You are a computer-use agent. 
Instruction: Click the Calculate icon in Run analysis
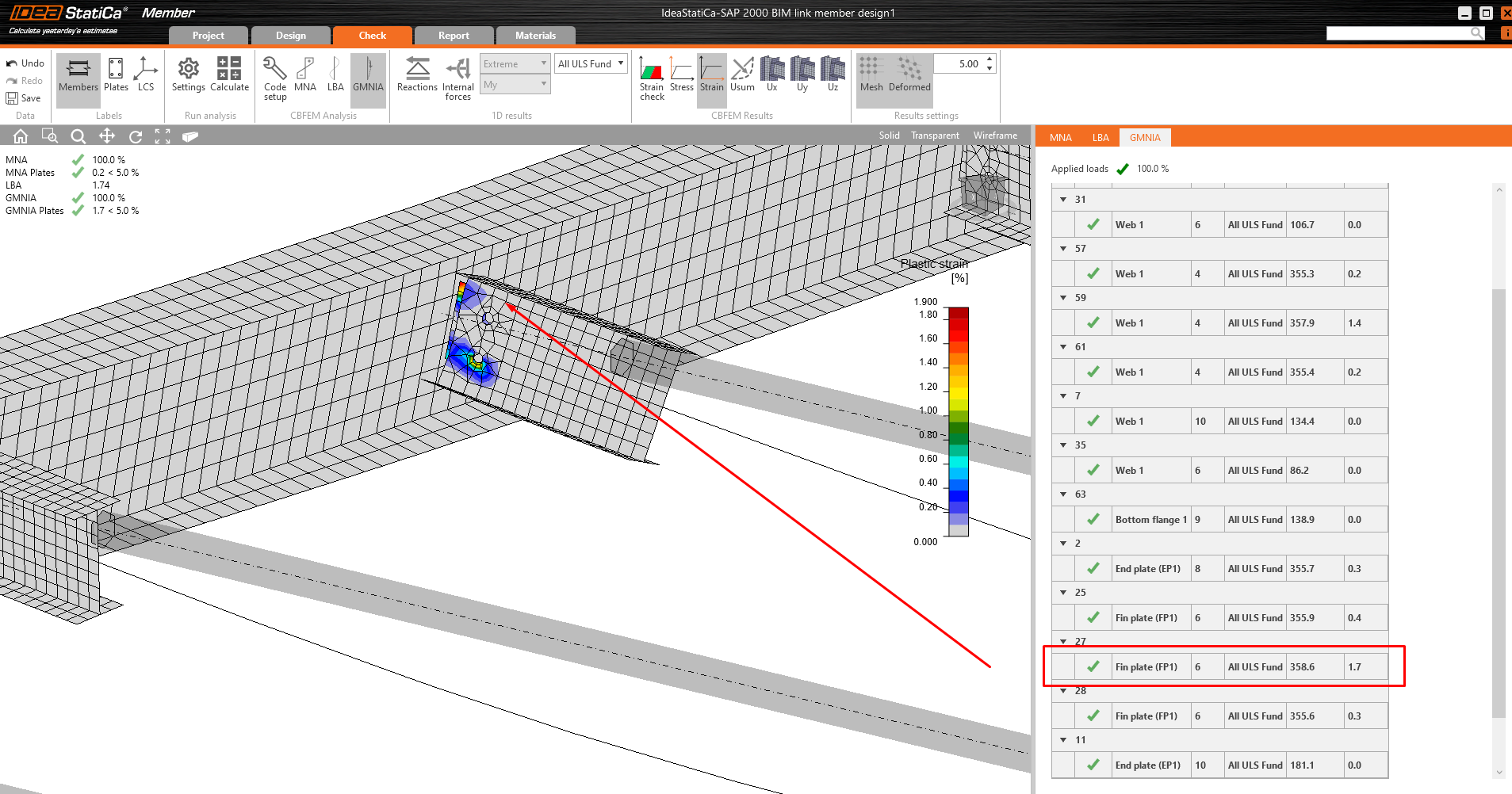229,75
